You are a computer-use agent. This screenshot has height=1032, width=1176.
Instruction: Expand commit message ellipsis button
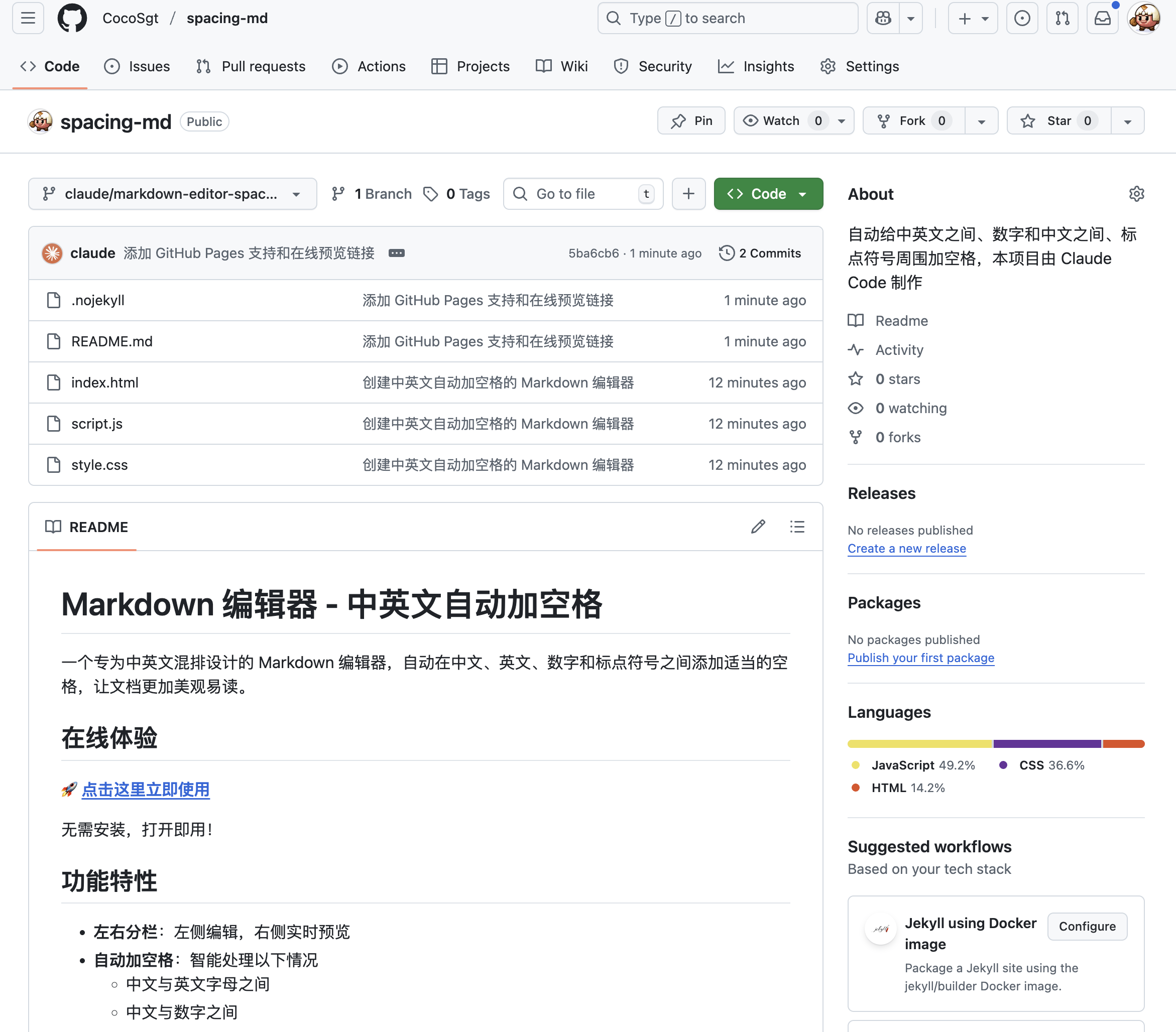(396, 253)
